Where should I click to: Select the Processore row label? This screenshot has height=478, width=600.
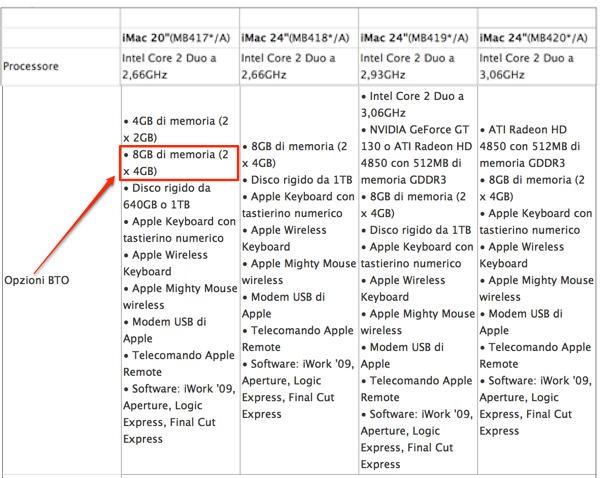pyautogui.click(x=31, y=66)
